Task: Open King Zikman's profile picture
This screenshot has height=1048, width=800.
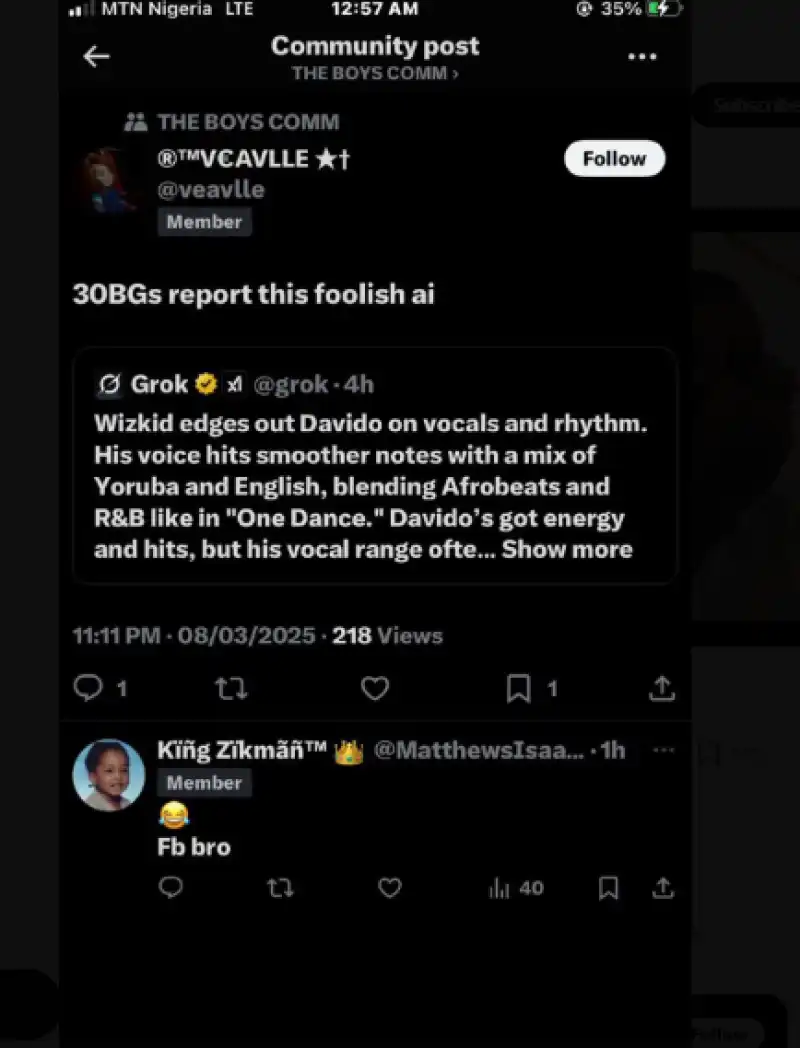Action: click(x=109, y=775)
